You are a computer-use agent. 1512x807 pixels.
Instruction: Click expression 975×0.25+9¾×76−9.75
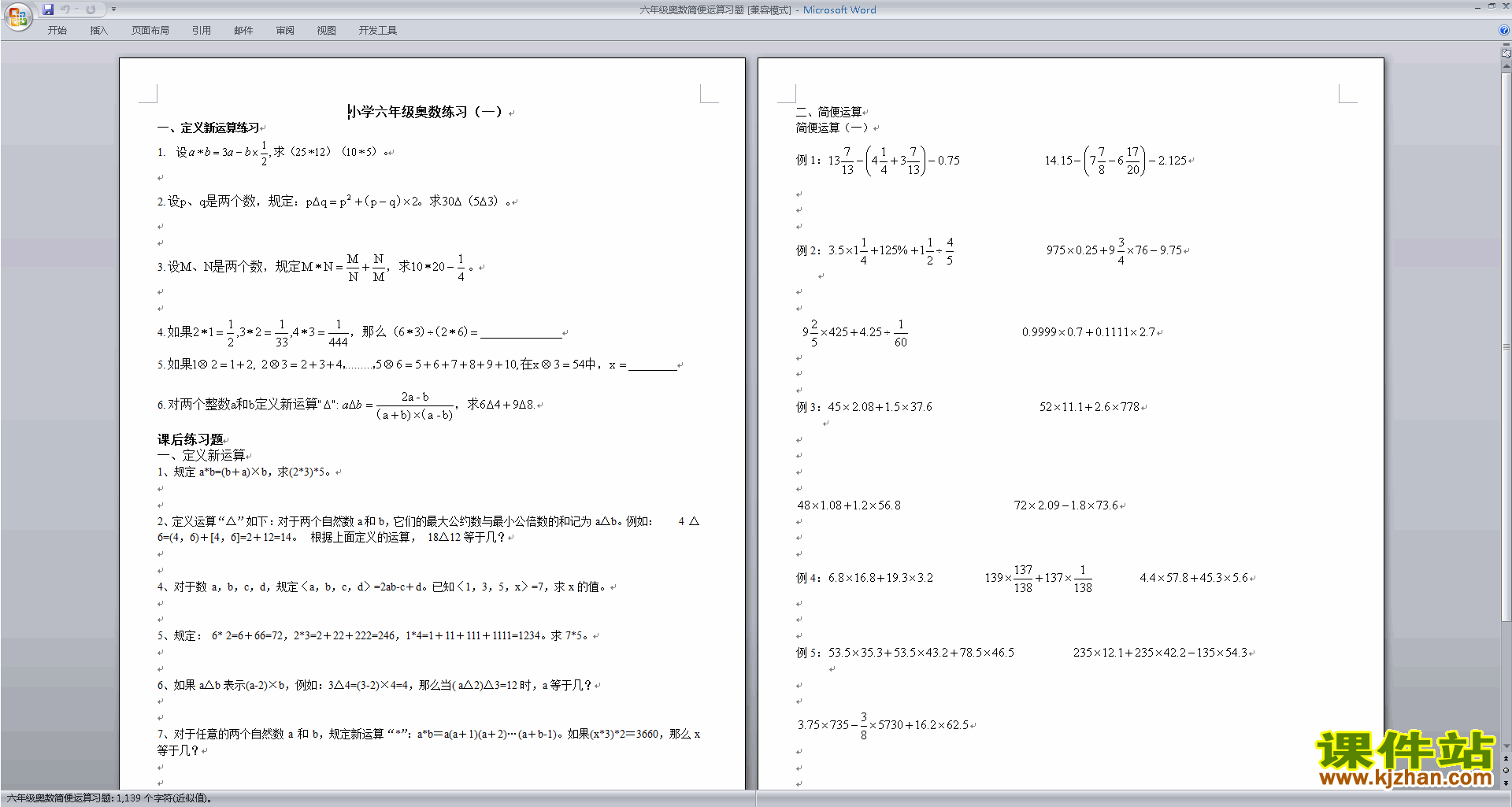point(1114,250)
